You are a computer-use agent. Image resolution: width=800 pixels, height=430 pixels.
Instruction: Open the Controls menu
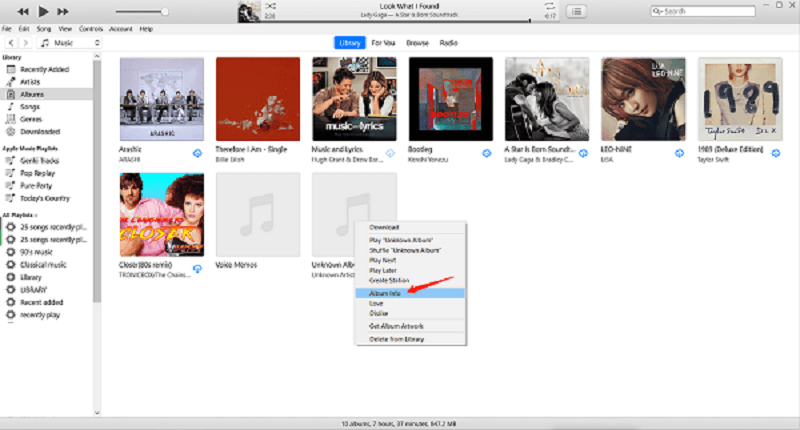click(x=91, y=29)
